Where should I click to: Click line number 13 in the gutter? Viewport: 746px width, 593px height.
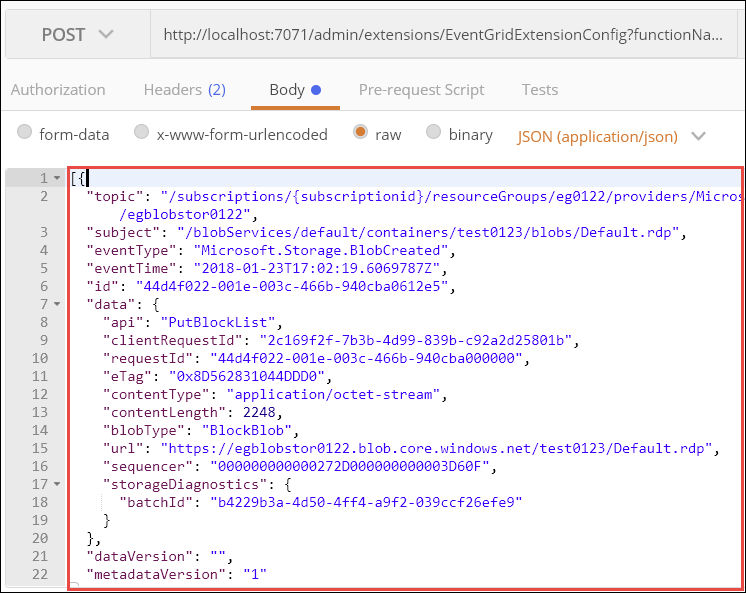pyautogui.click(x=40, y=412)
